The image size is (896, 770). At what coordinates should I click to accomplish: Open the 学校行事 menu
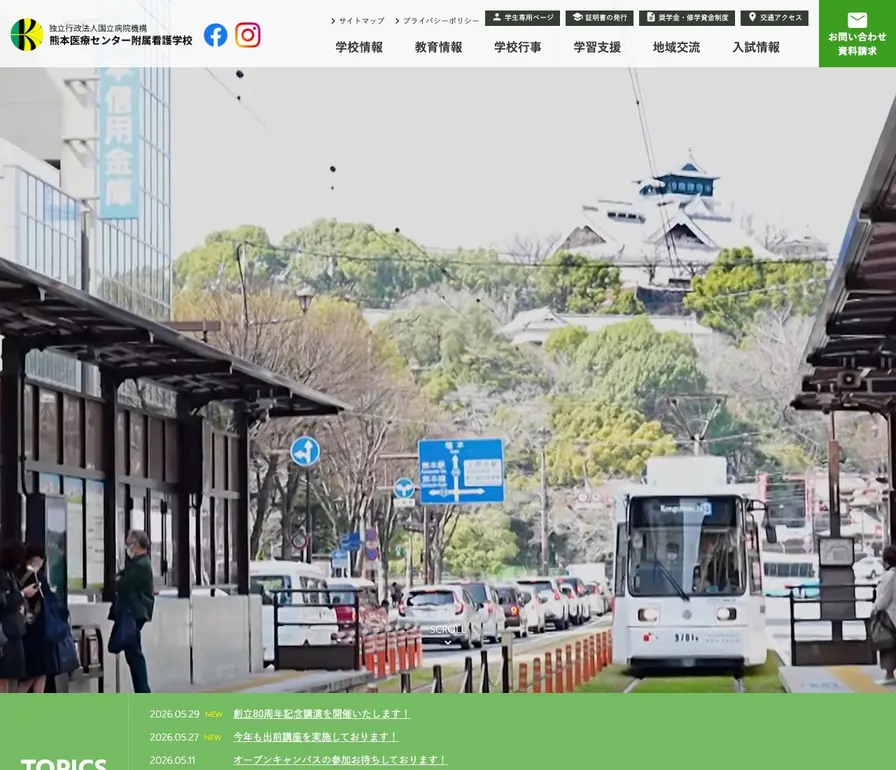518,47
